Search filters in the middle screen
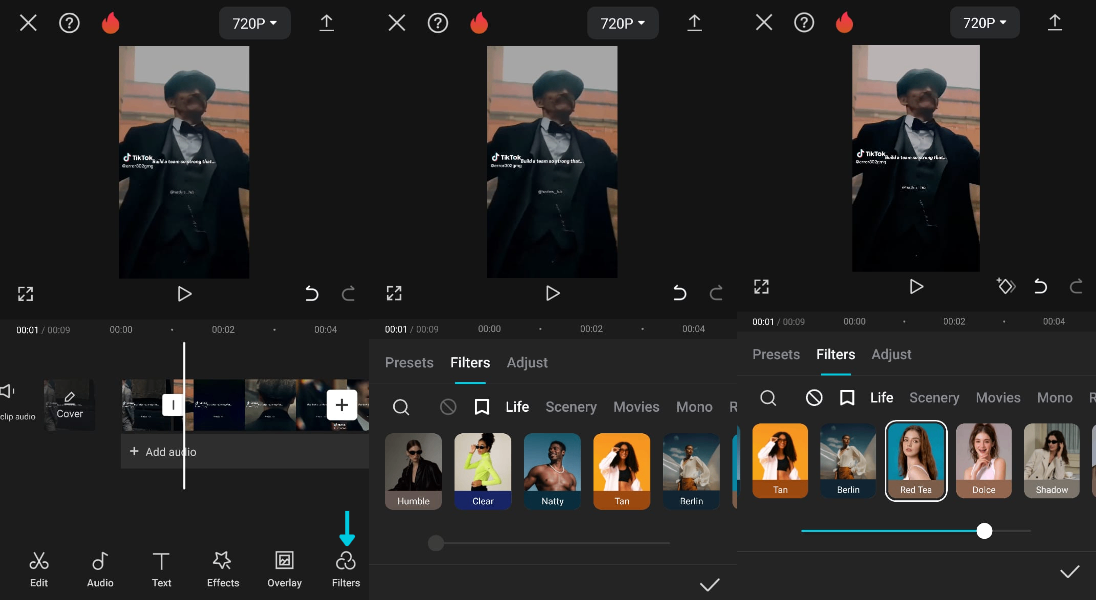1100x600 pixels. coord(401,407)
